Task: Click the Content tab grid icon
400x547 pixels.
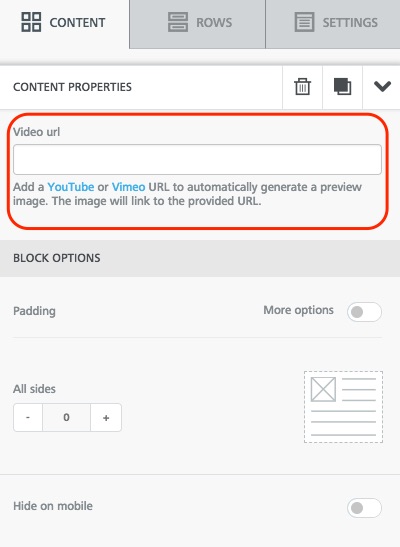Action: (x=31, y=22)
